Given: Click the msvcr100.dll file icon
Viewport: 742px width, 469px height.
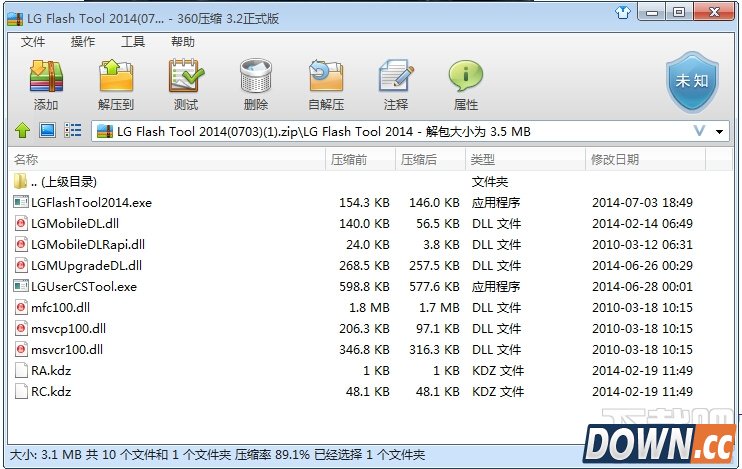Looking at the screenshot, I should 21,349.
